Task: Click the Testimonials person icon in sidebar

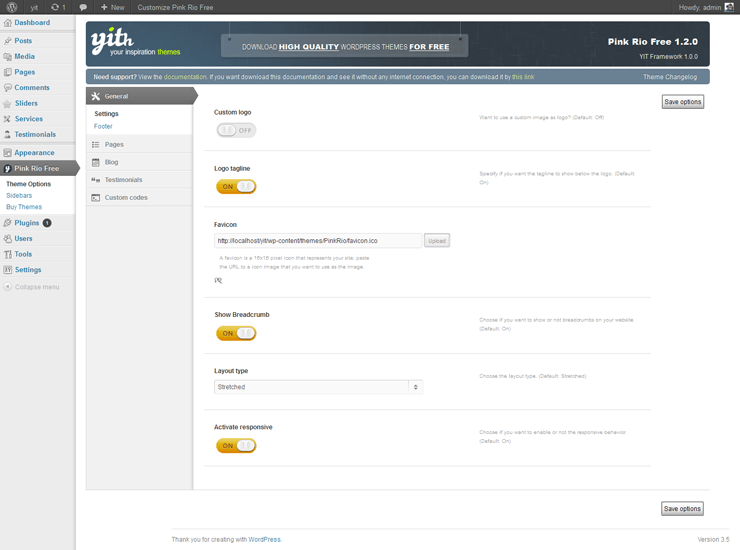Action: point(8,135)
